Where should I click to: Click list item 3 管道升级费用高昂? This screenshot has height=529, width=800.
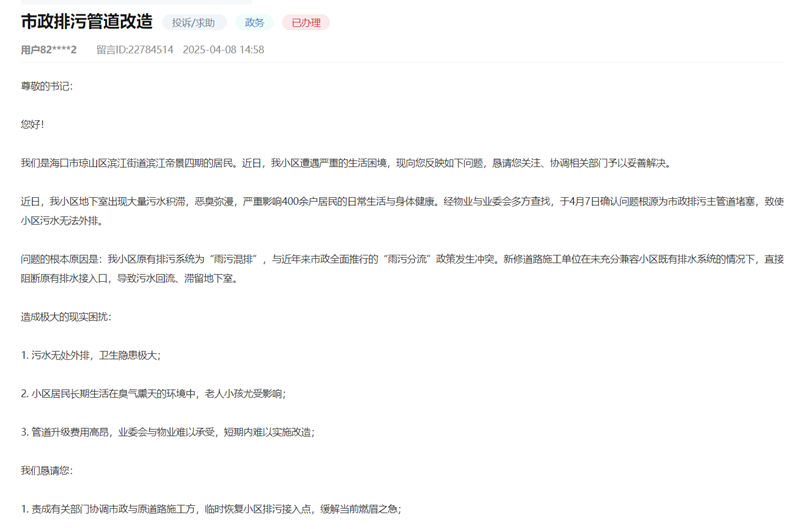[167, 432]
